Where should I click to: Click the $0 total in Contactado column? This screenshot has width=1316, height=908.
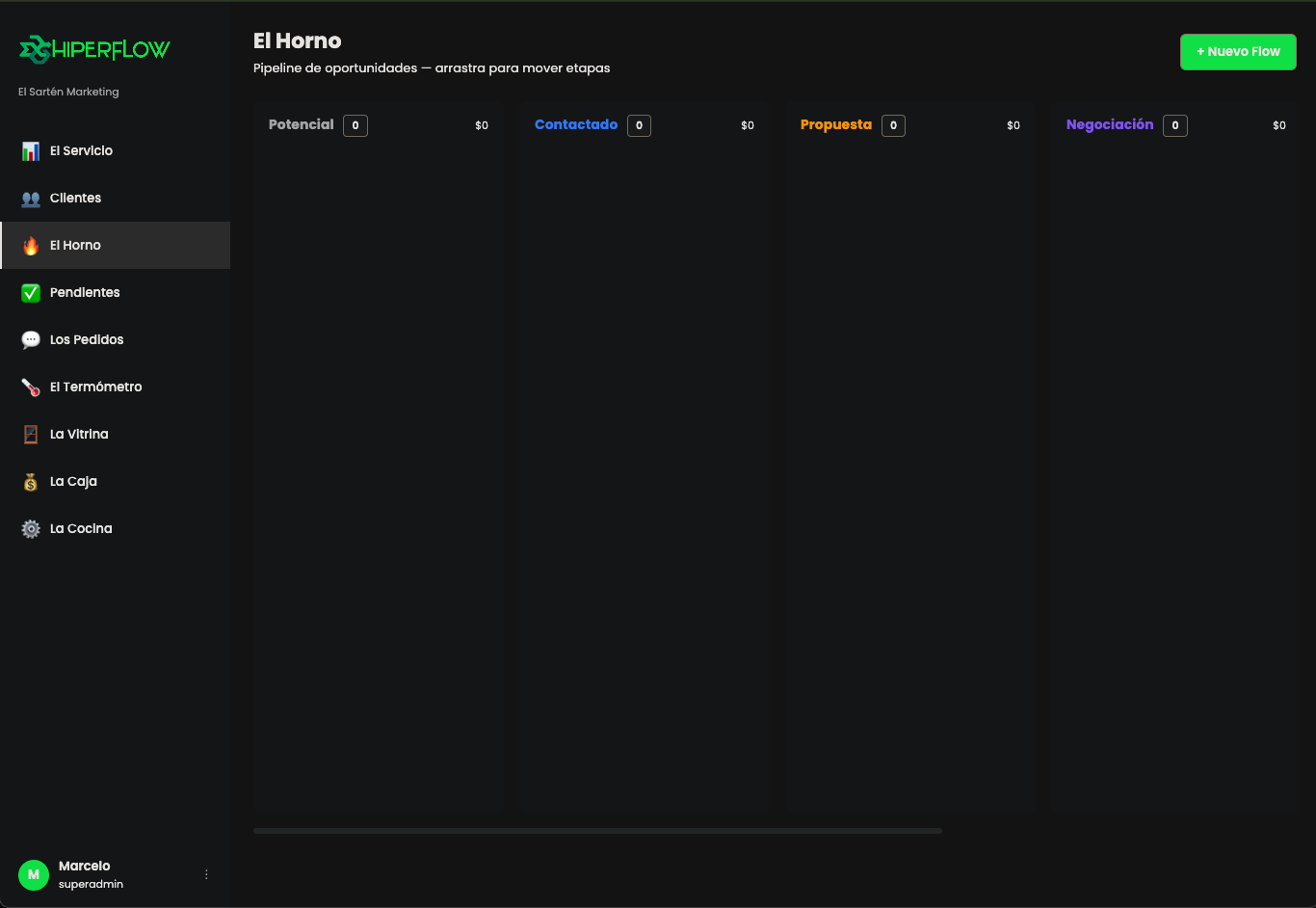[748, 125]
